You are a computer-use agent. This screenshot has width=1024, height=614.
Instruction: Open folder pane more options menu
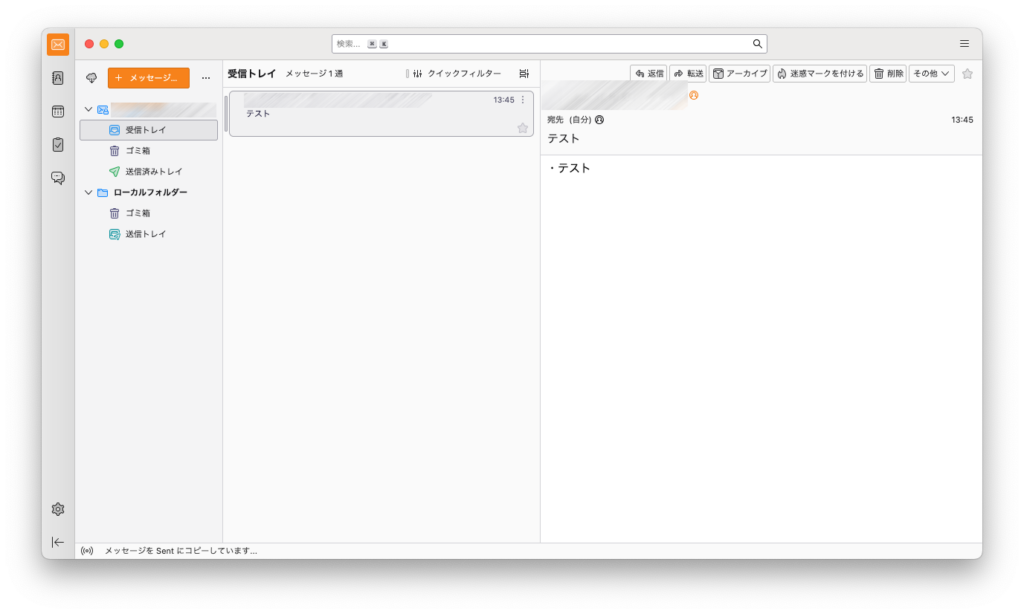tap(206, 78)
